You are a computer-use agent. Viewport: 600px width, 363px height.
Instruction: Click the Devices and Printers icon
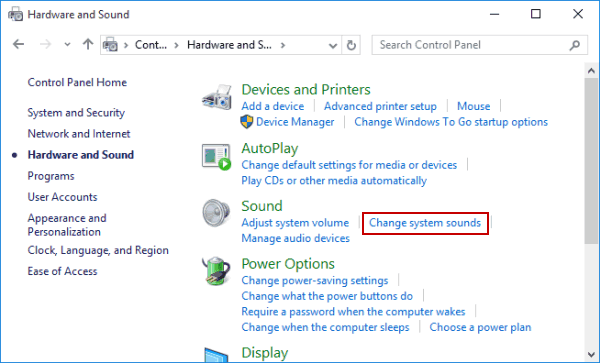pos(217,97)
